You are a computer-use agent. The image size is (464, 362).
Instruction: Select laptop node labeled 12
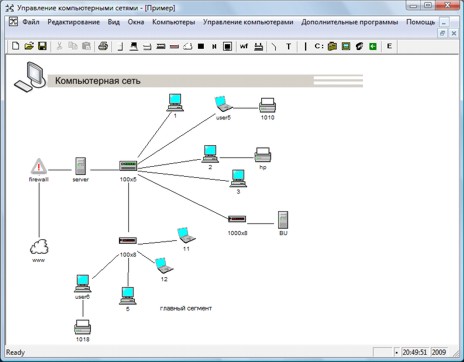[x=164, y=266]
